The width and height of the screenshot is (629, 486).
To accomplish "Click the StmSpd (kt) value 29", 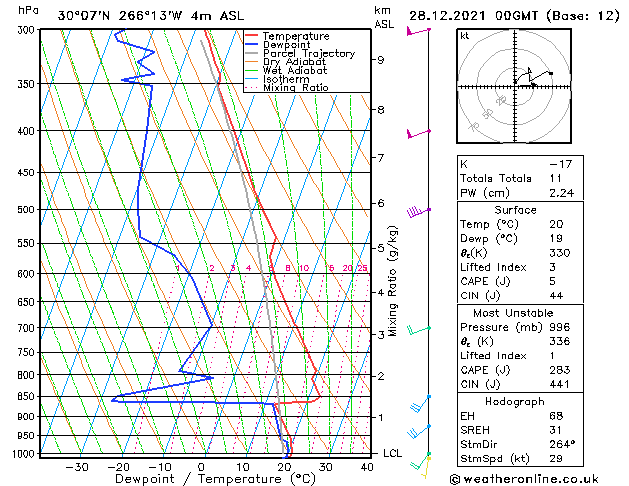I will pos(556,459).
